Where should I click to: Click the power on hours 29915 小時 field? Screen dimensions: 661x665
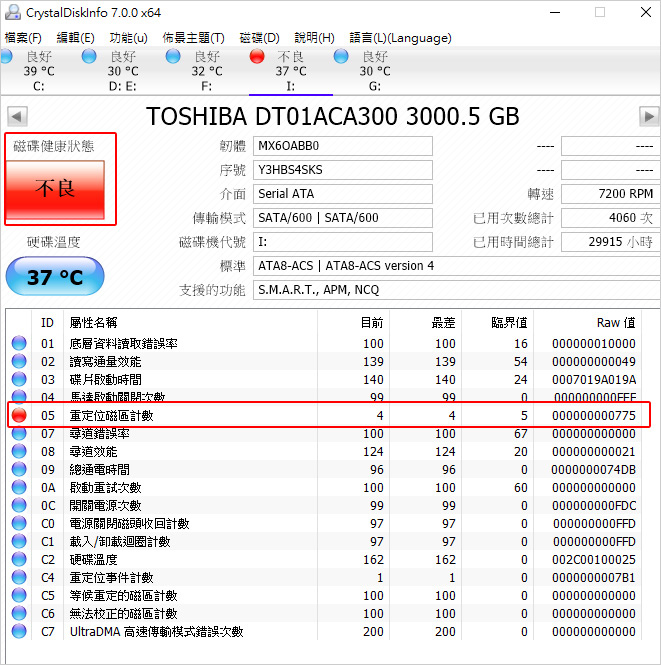610,242
